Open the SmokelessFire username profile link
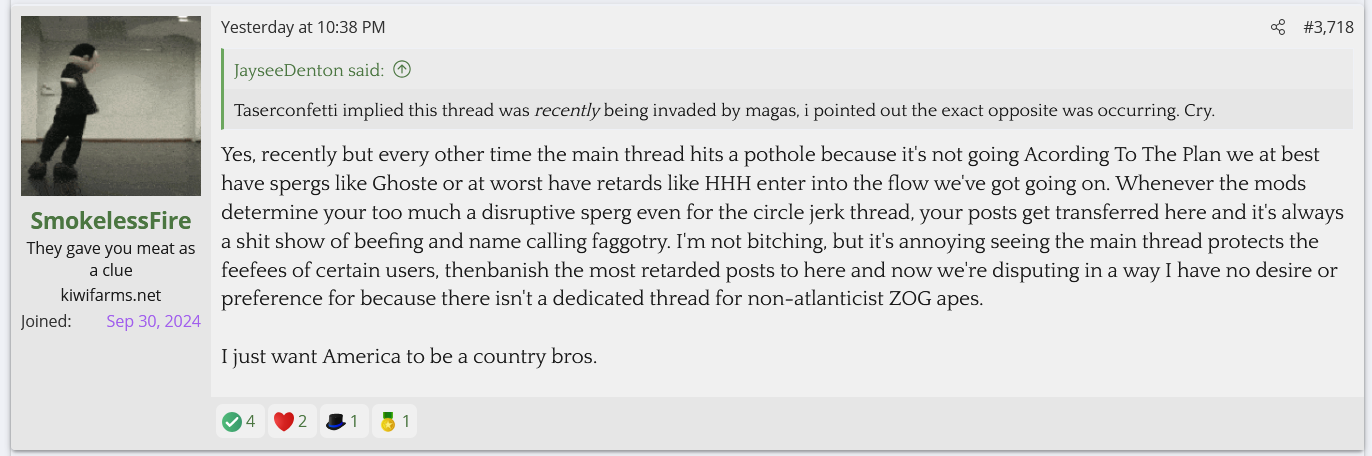This screenshot has height=456, width=1372. point(111,220)
